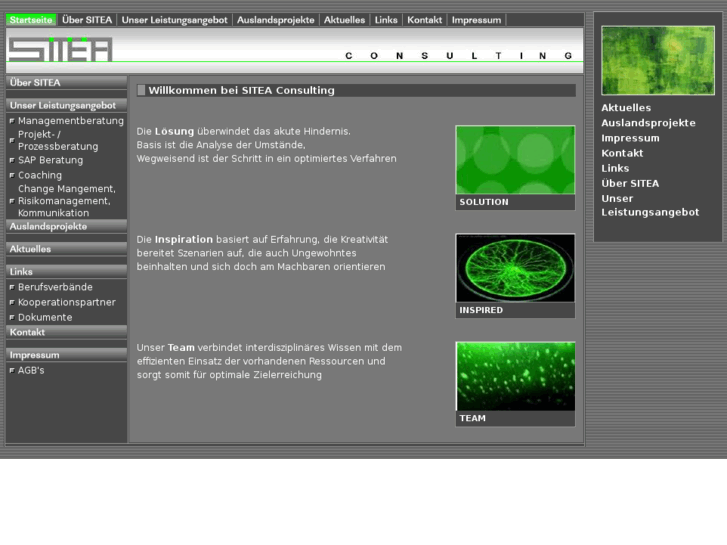Open Kooperationspartner in left sidebar
Image resolution: width=727 pixels, height=545 pixels.
(x=67, y=302)
